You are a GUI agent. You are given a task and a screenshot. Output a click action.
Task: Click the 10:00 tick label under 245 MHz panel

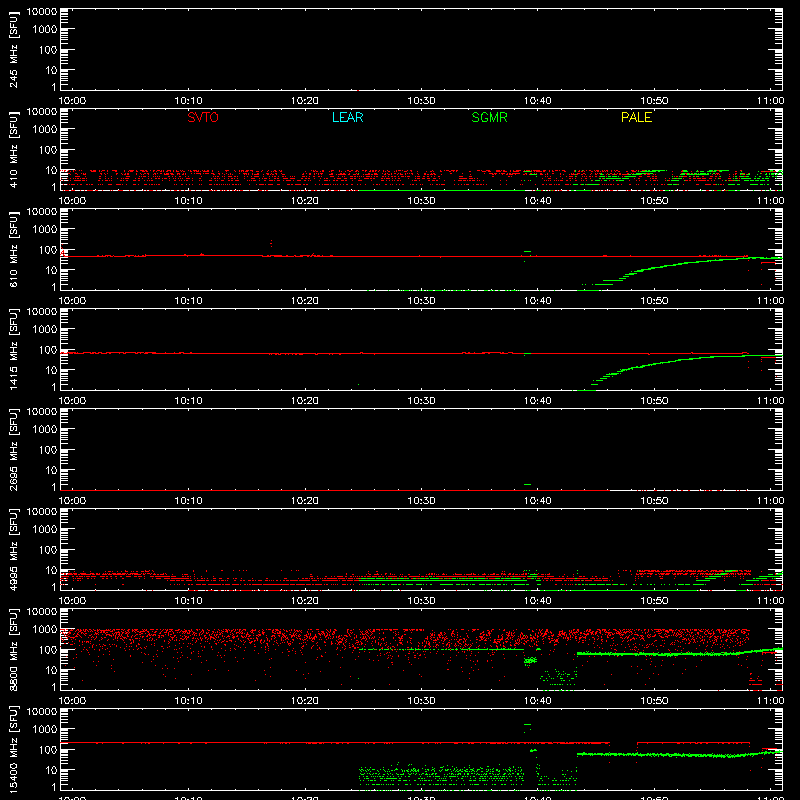coord(72,101)
